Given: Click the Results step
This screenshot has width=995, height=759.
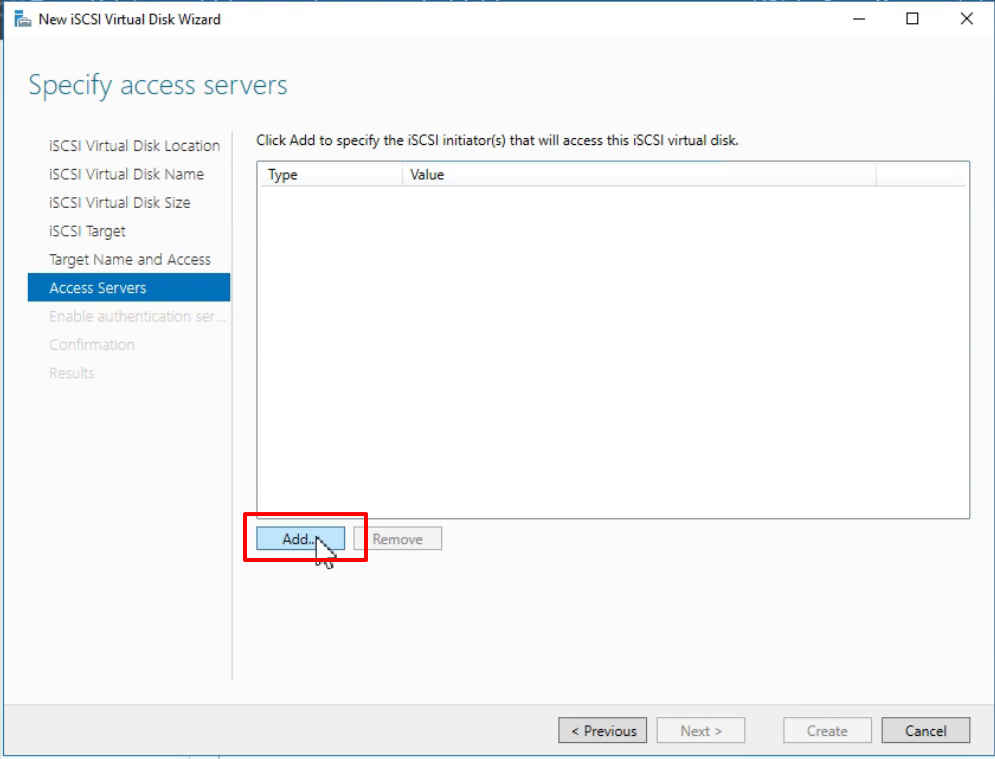Looking at the screenshot, I should pos(71,373).
